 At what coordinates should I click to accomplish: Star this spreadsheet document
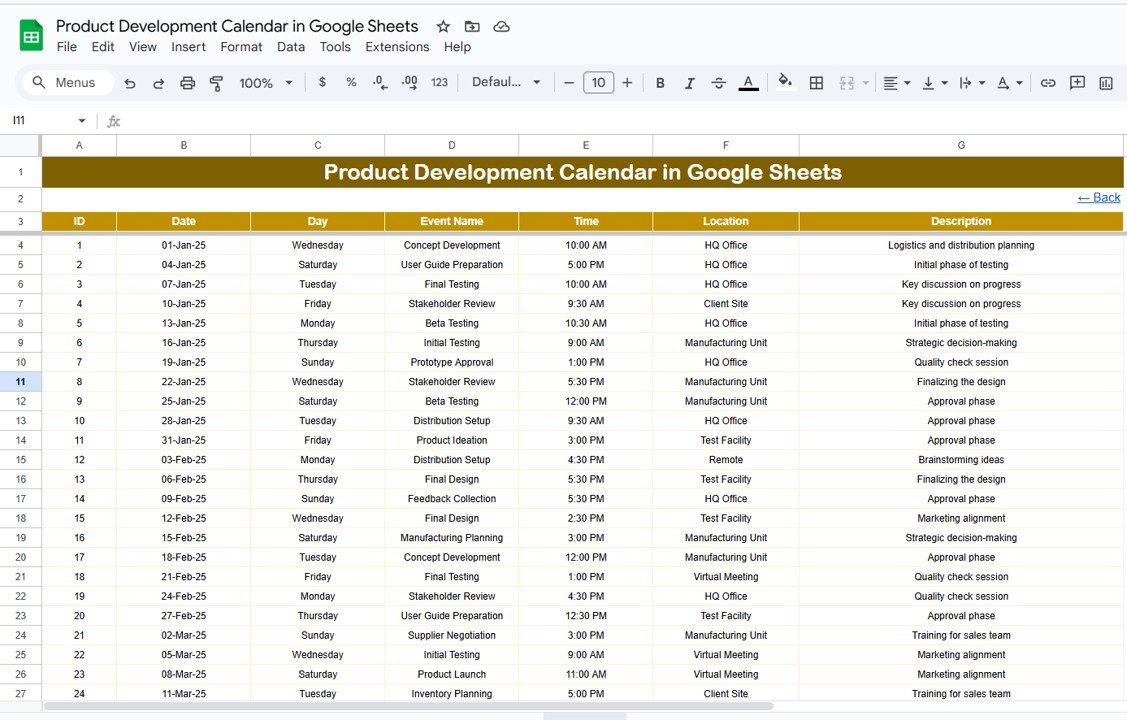click(x=443, y=27)
